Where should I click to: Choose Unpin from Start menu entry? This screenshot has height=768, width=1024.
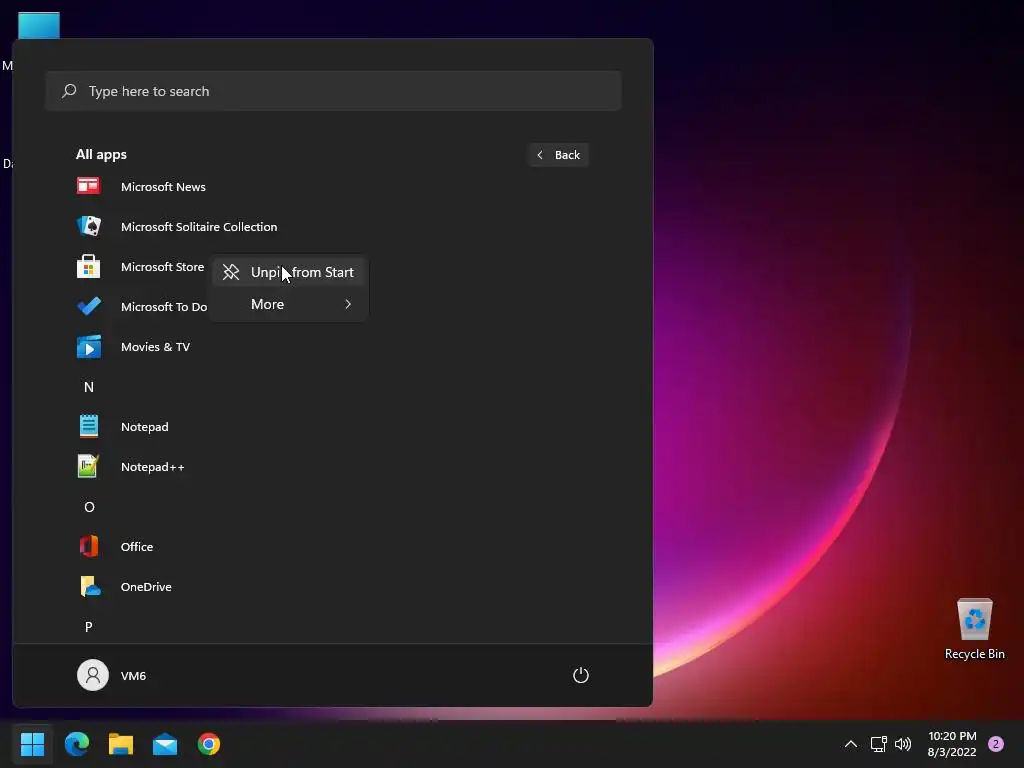(x=290, y=272)
